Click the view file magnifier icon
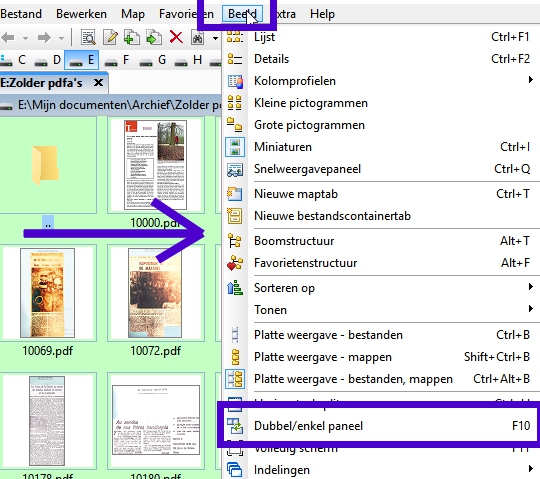The image size is (540, 479). [88, 37]
